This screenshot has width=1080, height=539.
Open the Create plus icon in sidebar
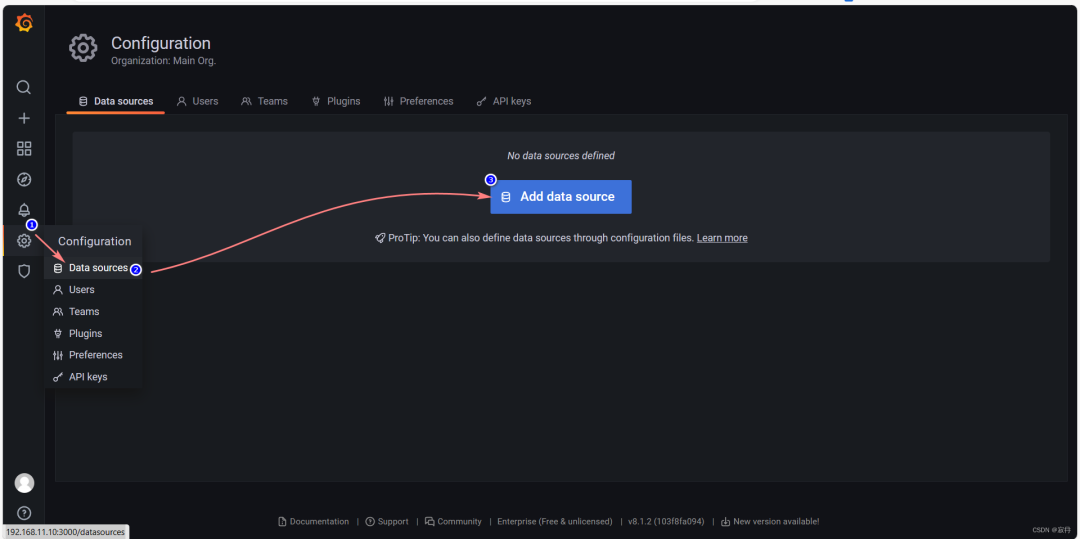pyautogui.click(x=24, y=118)
